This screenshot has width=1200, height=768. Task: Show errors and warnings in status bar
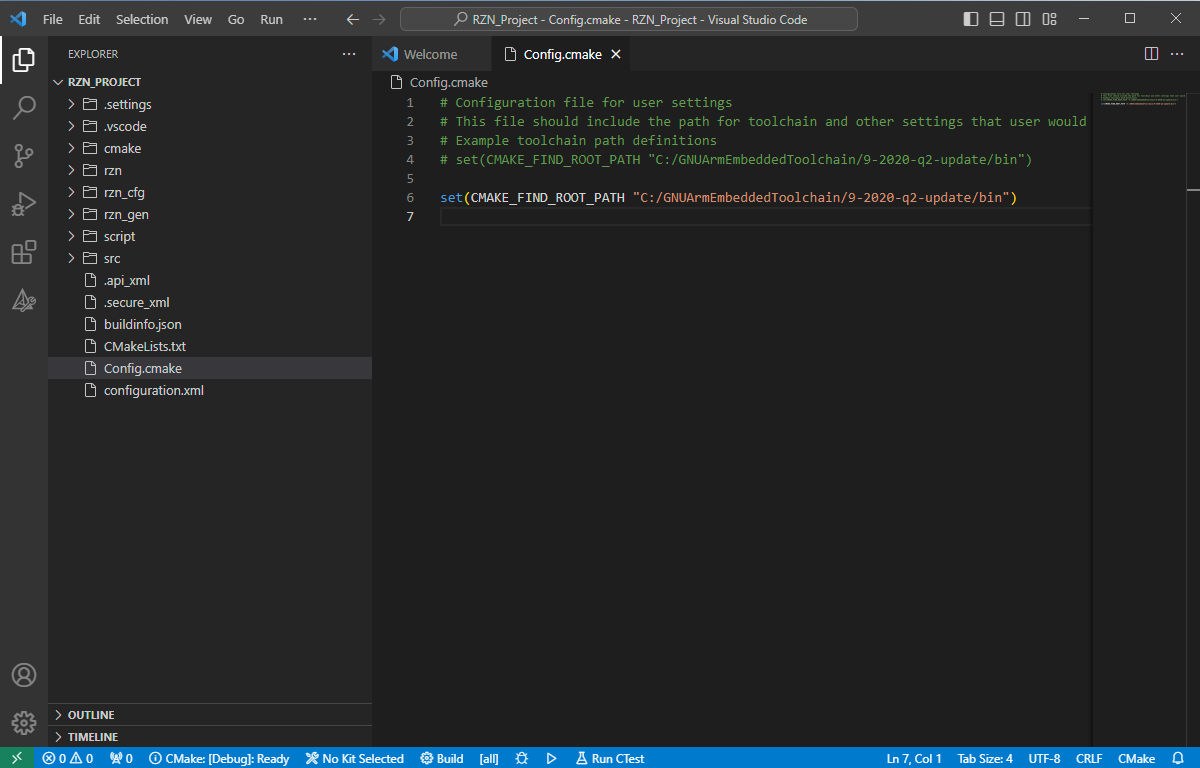(68, 758)
